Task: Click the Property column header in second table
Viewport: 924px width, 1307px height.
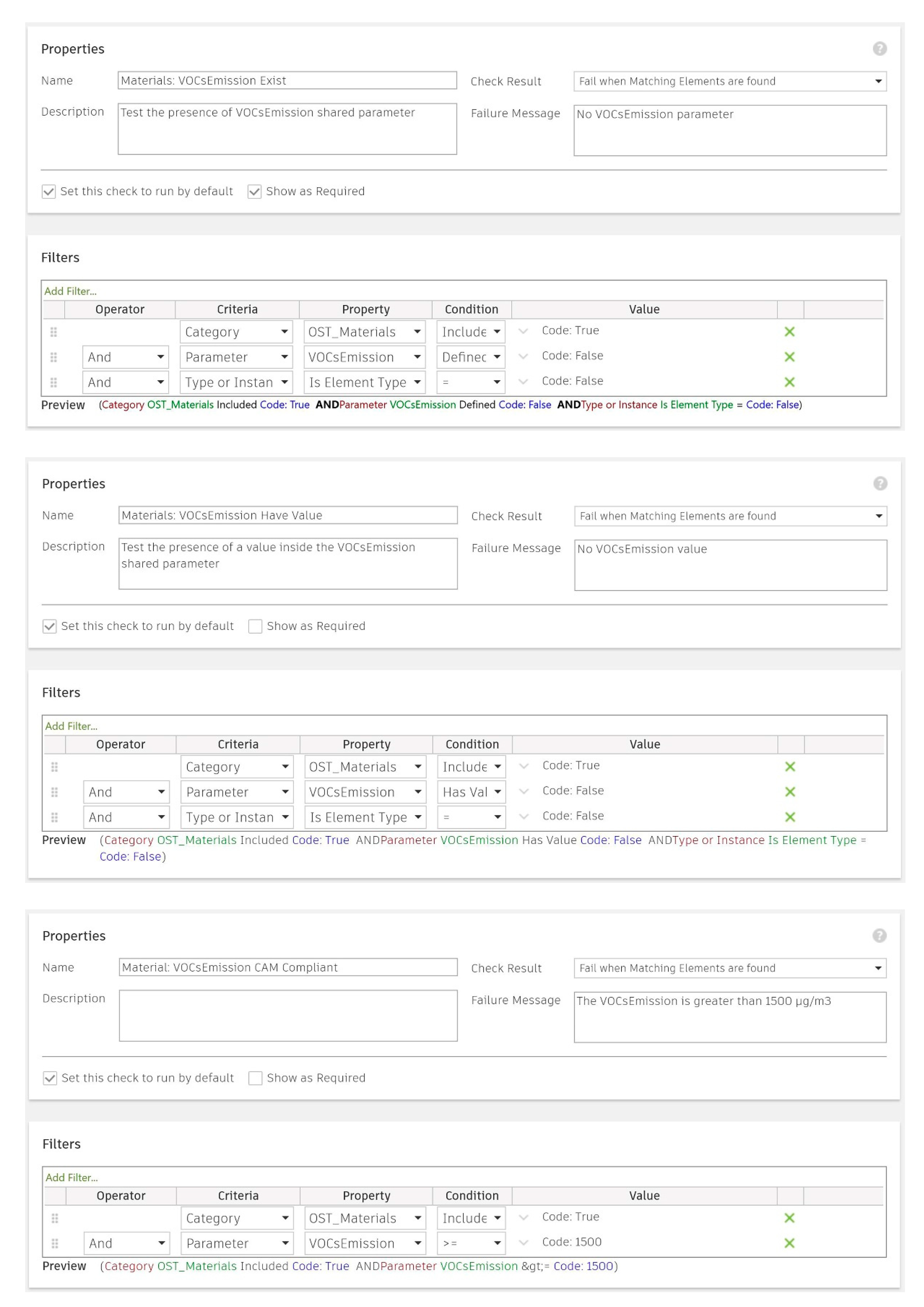Action: click(x=366, y=745)
